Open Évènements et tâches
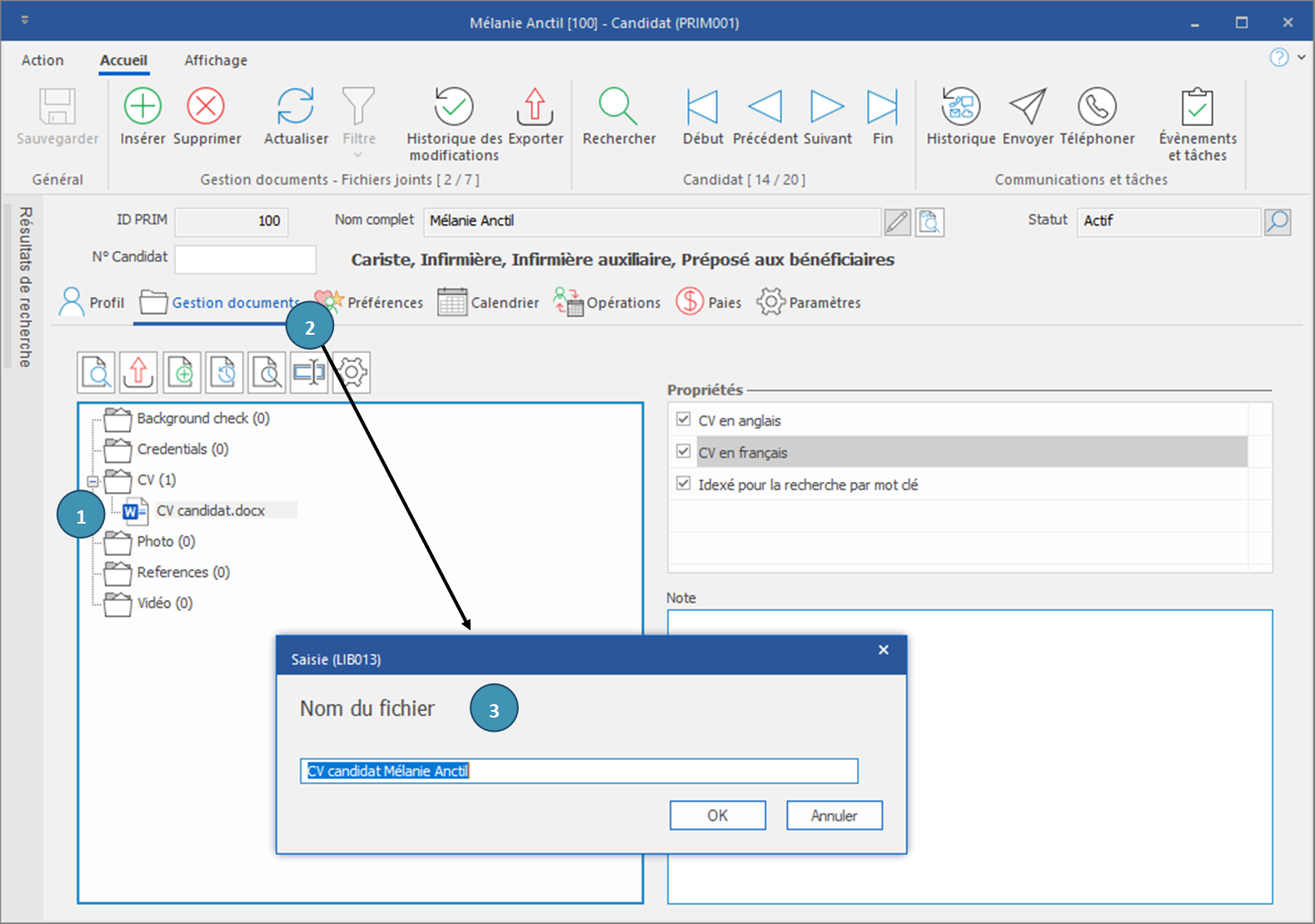Image resolution: width=1315 pixels, height=924 pixels. tap(1197, 107)
